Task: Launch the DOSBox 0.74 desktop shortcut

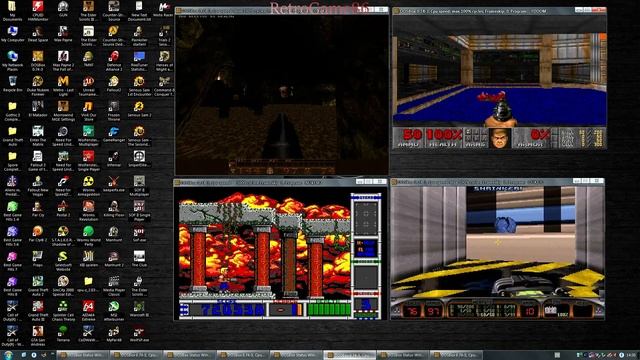Action: (38, 61)
